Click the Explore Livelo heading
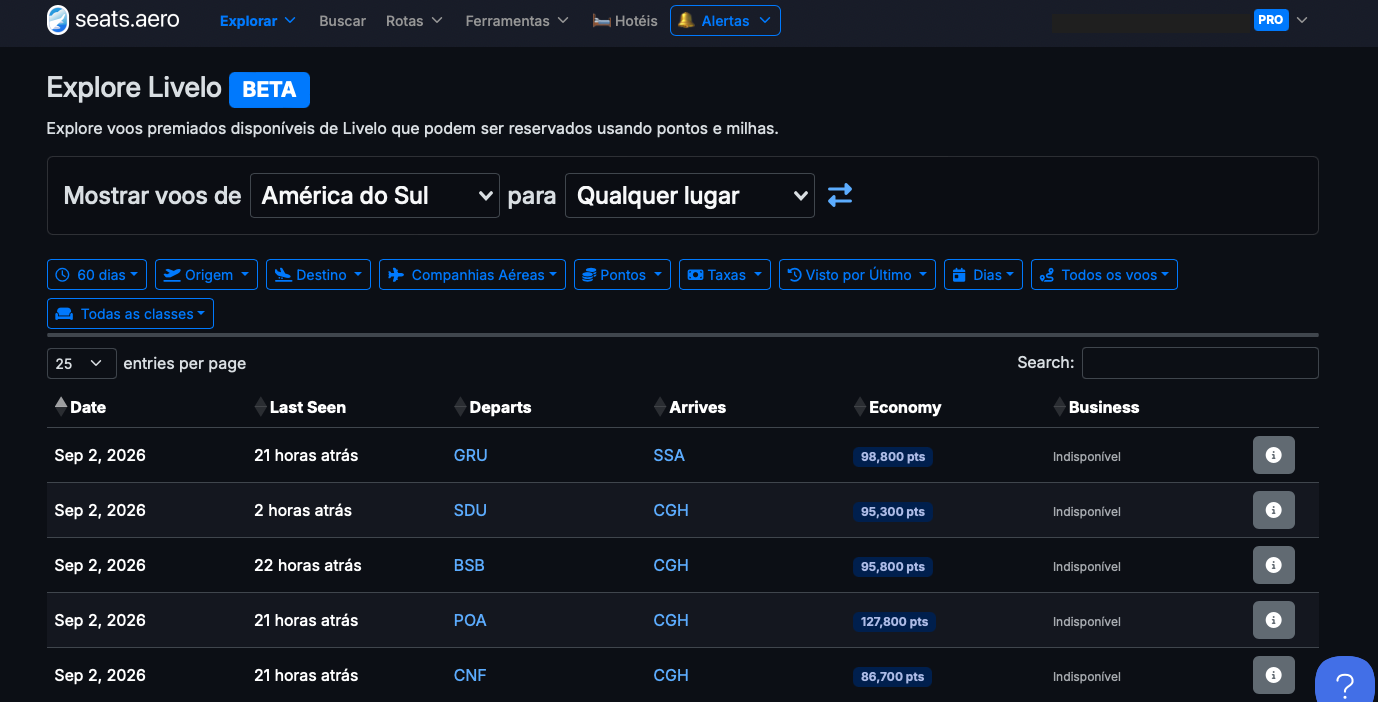The height and width of the screenshot is (702, 1378). (x=134, y=88)
